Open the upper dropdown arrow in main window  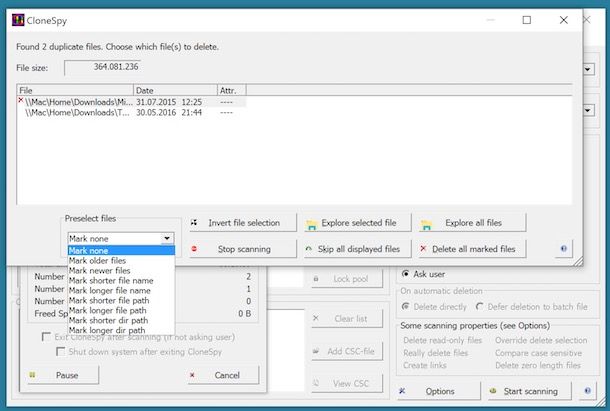587,70
